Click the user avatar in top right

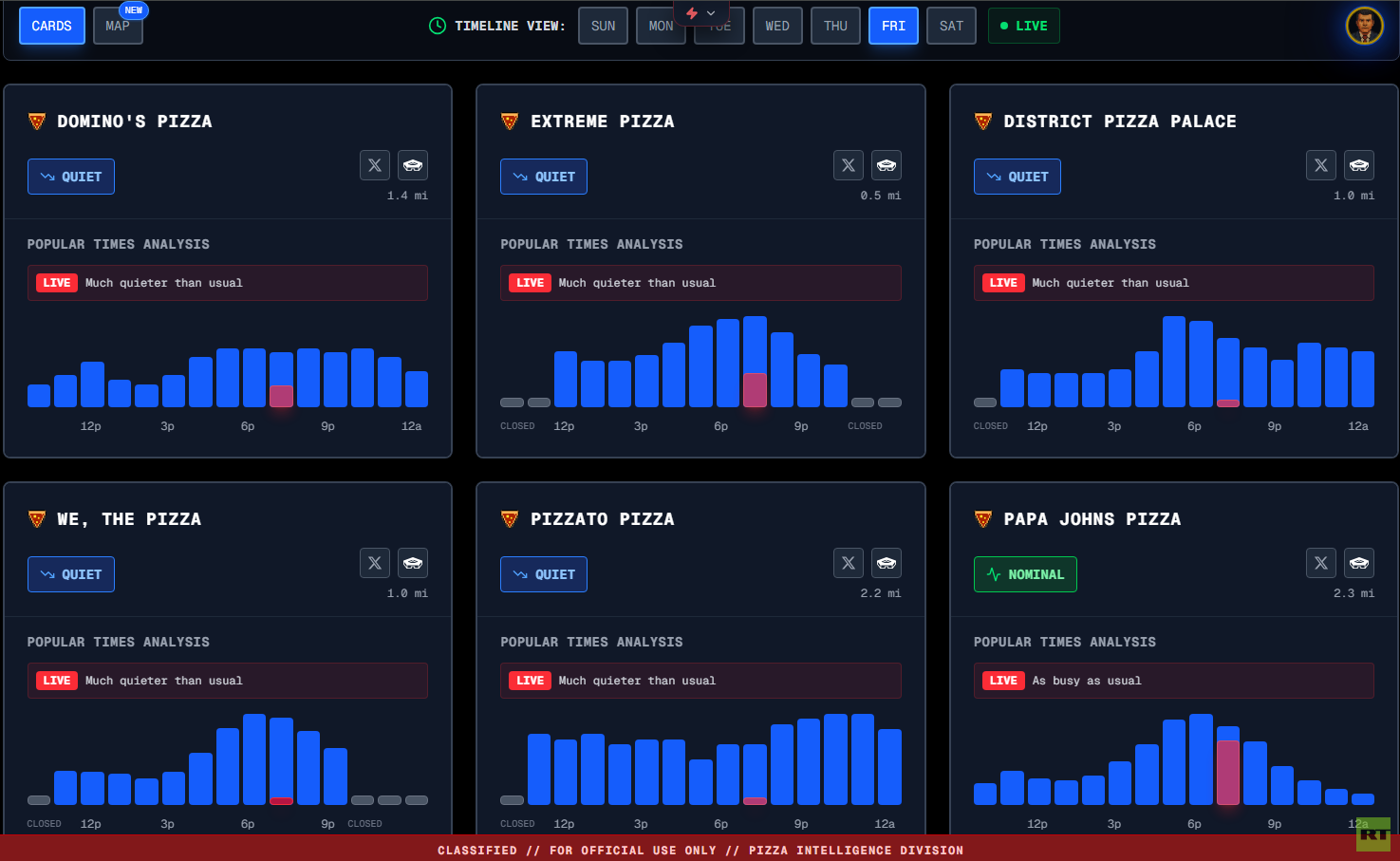[x=1364, y=26]
